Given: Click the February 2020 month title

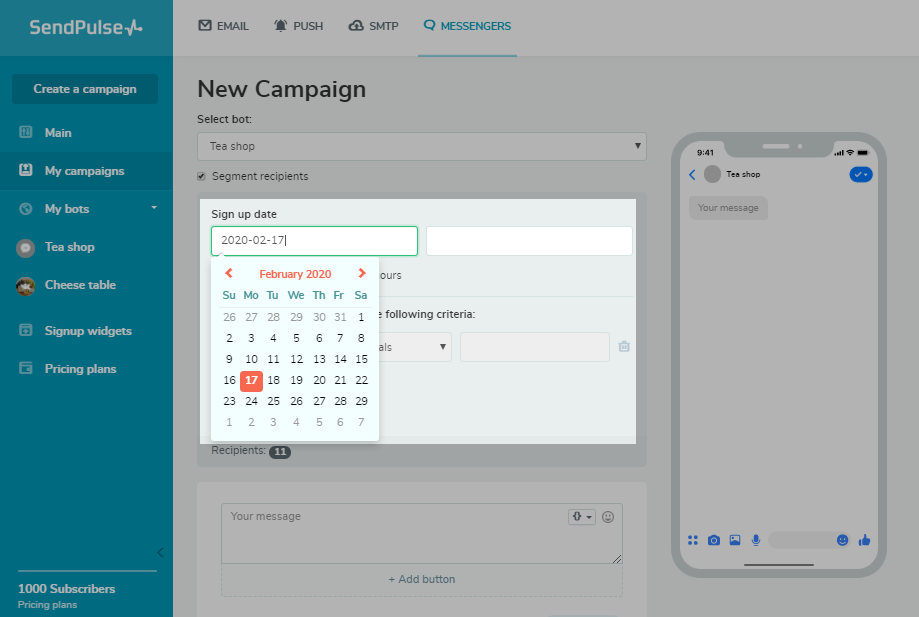Looking at the screenshot, I should click(x=295, y=274).
